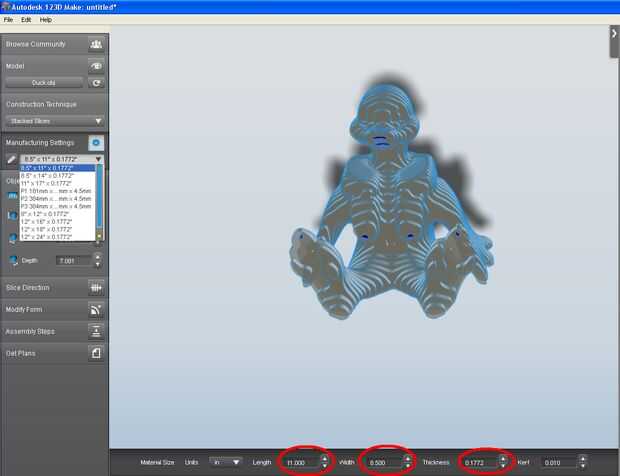Click the Assembly Steps label
Image resolution: width=620 pixels, height=476 pixels.
30,331
